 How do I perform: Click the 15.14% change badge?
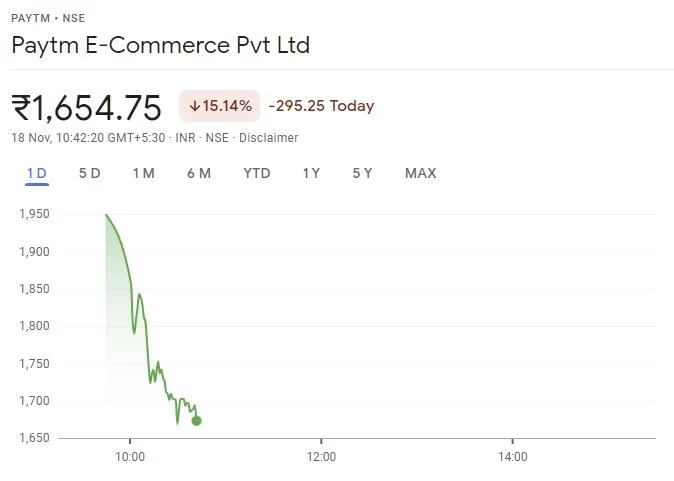click(x=220, y=106)
